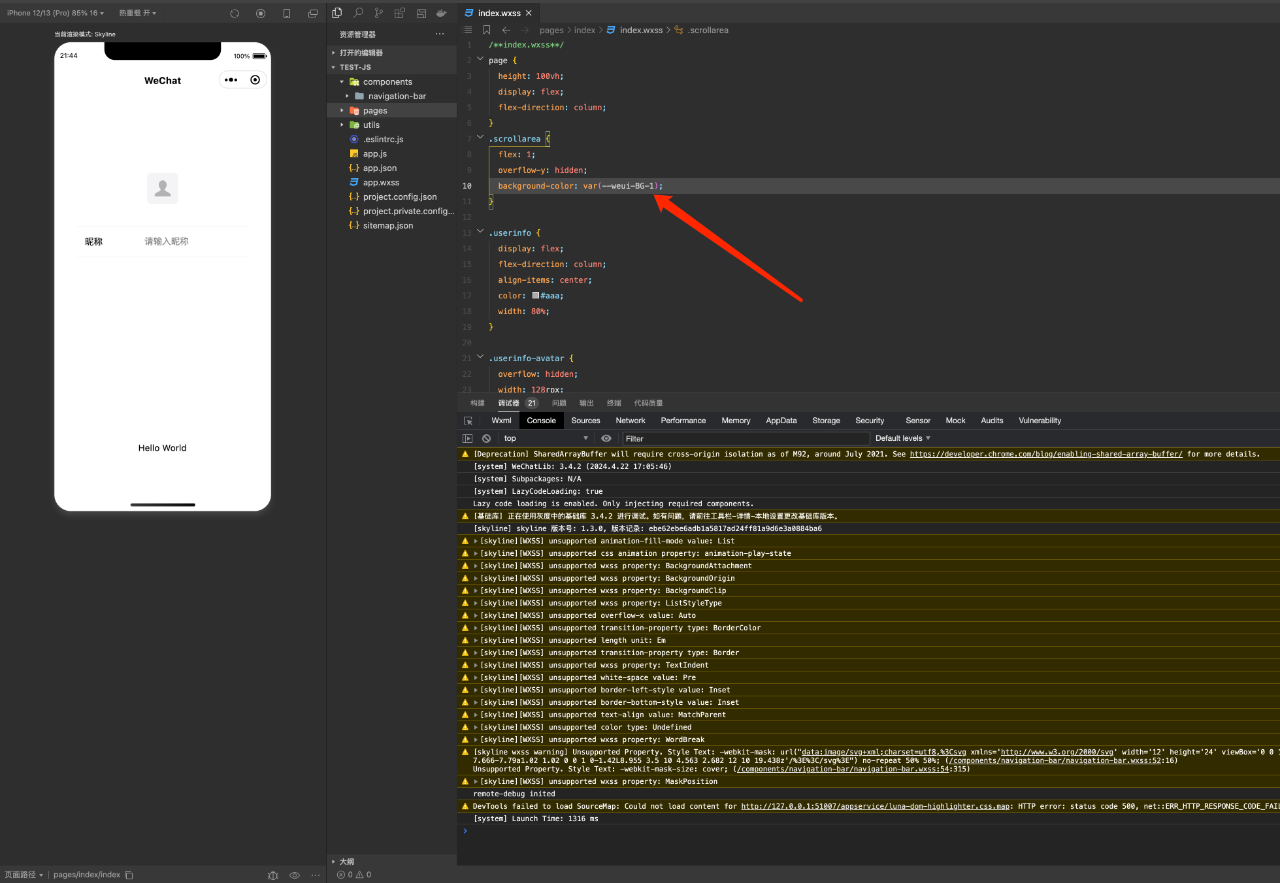The width and height of the screenshot is (1280, 883).
Task: Click the pages breadcrumb in the editor
Action: pyautogui.click(x=551, y=31)
